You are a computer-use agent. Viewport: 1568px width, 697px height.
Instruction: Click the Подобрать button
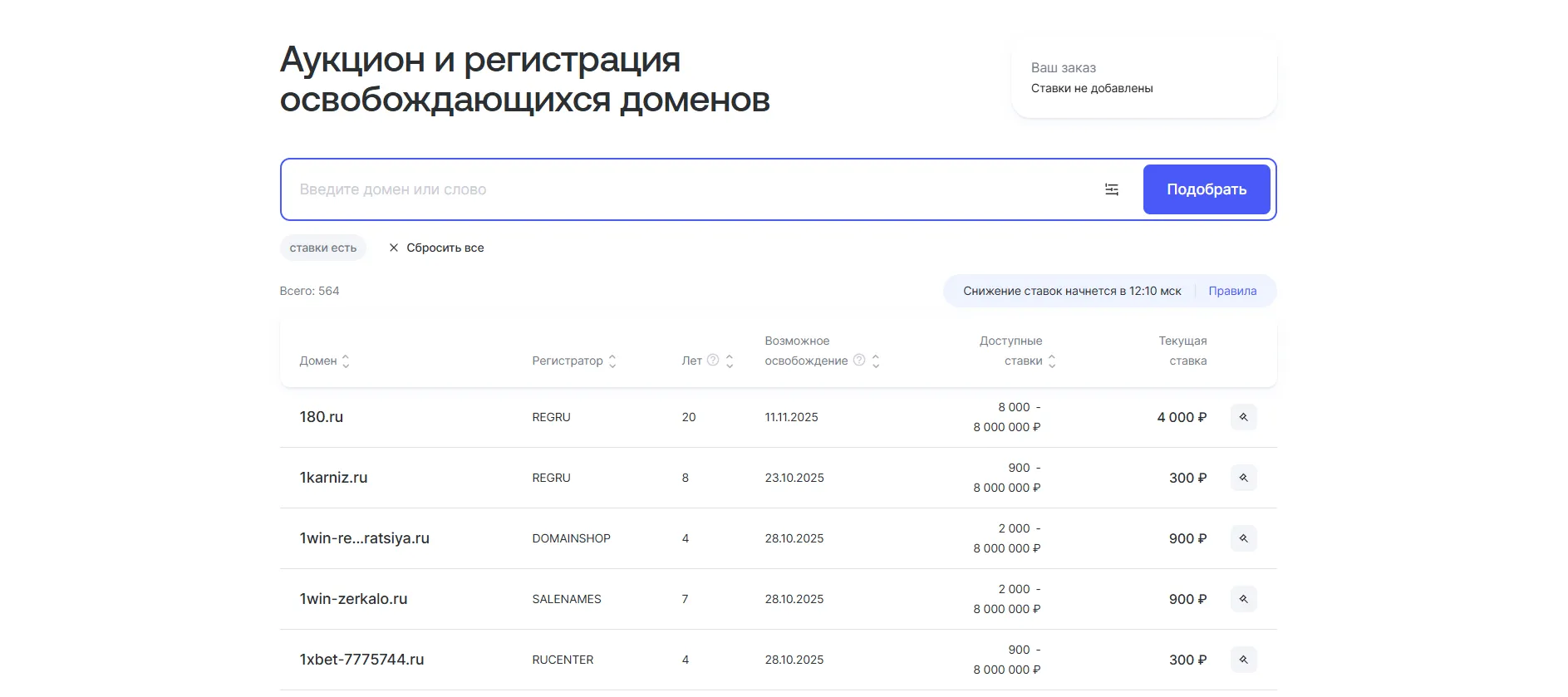click(1207, 189)
